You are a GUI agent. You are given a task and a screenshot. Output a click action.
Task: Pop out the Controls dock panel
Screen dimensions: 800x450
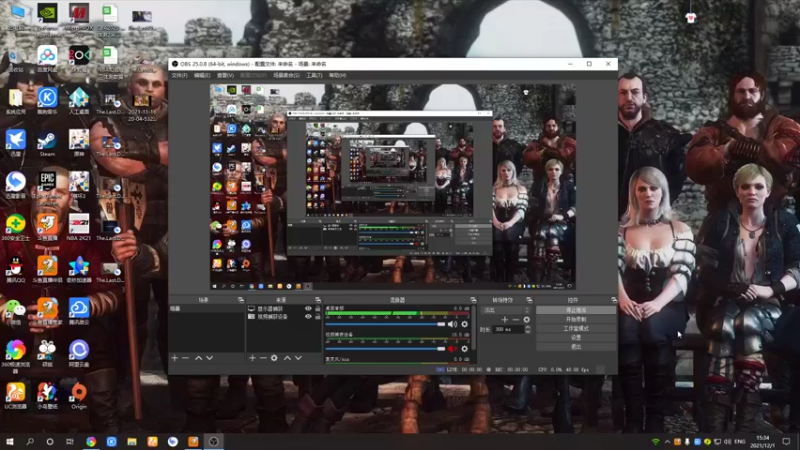(614, 300)
